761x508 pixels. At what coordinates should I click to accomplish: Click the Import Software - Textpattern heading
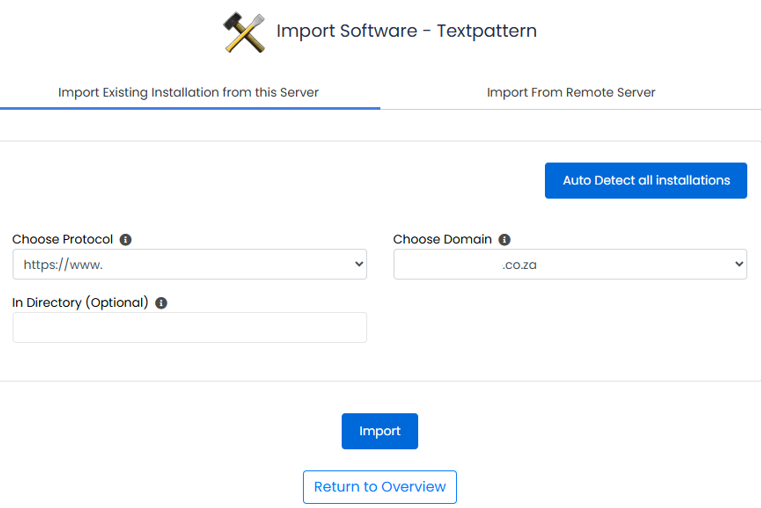tap(406, 31)
